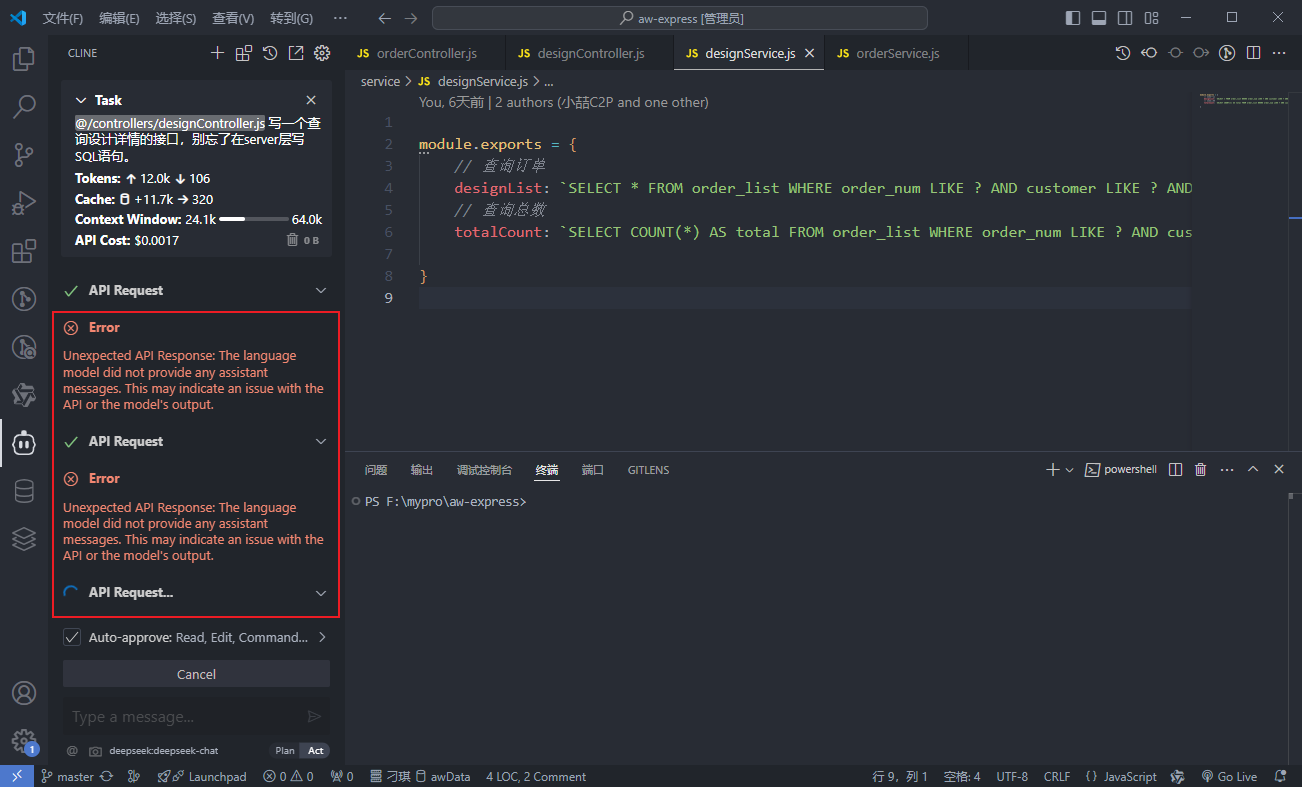Switch Cline to Act mode
This screenshot has height=787, width=1302.
(315, 751)
